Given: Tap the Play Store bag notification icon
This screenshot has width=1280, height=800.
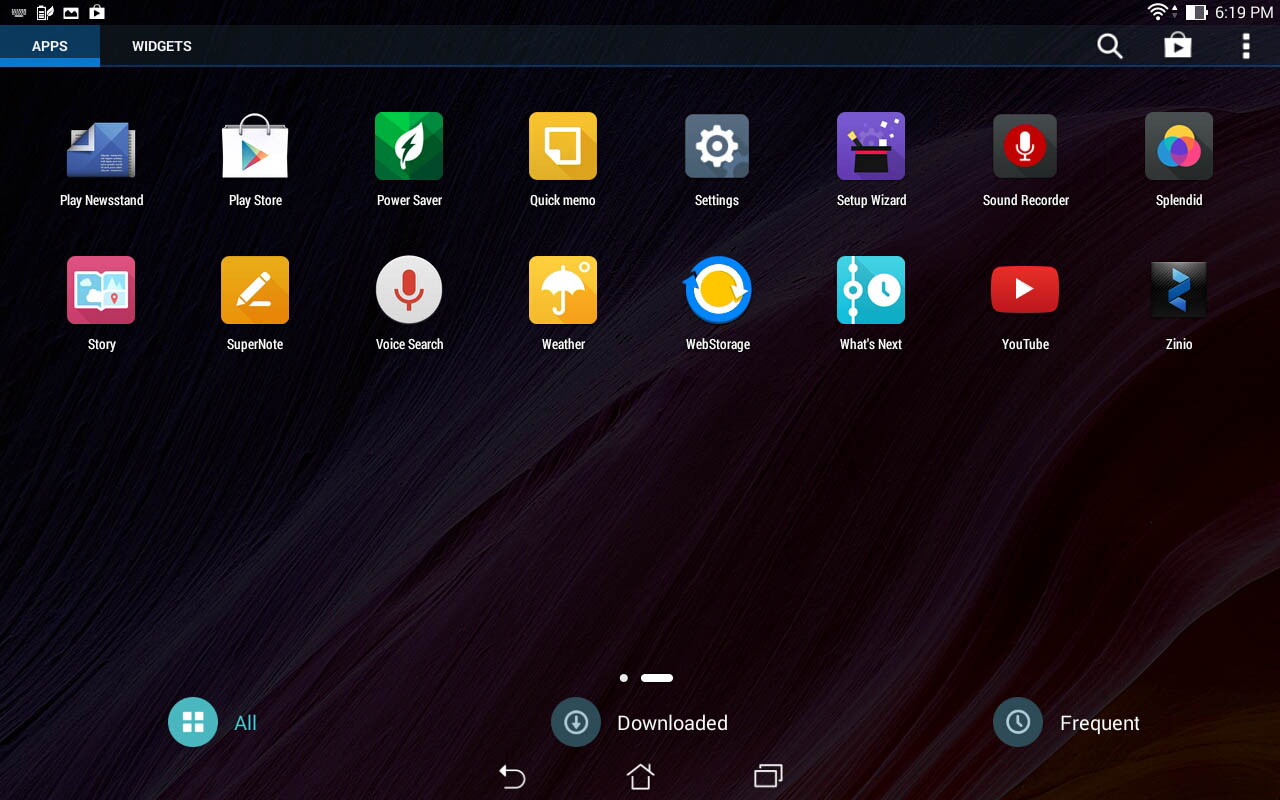Looking at the screenshot, I should point(97,13).
